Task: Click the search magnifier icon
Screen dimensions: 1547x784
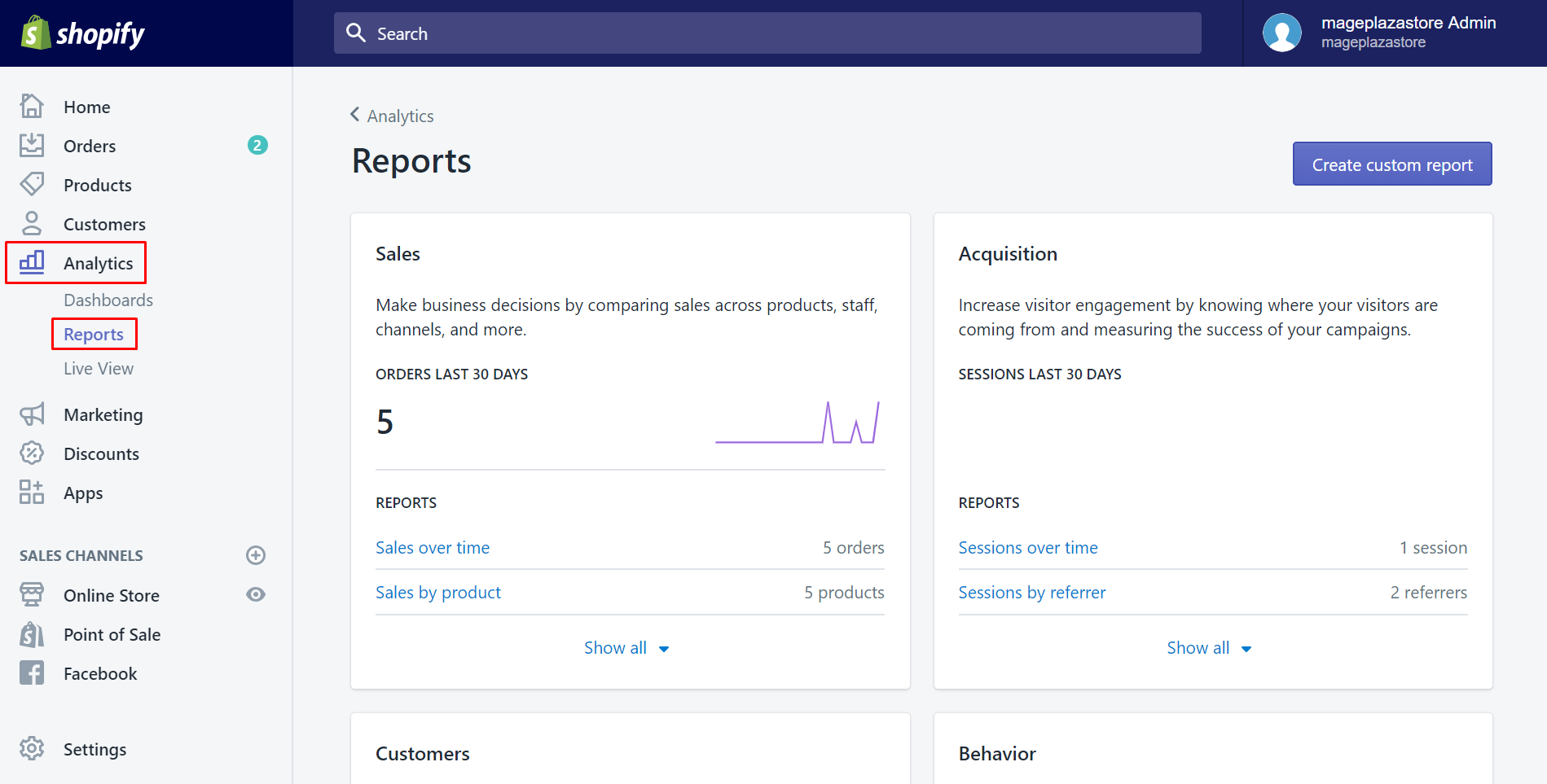Action: coord(356,33)
